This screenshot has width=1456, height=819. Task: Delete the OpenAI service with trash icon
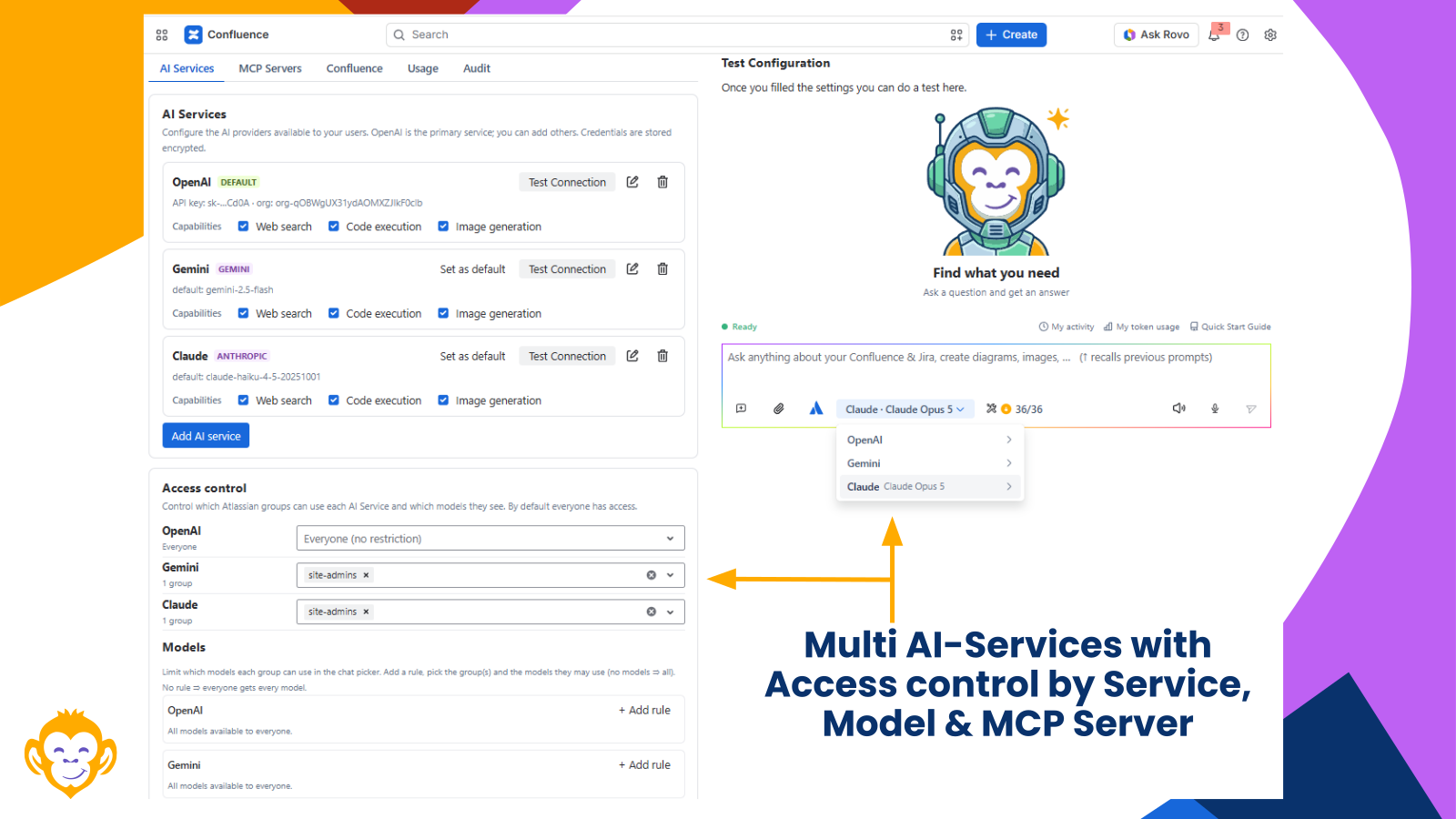pyautogui.click(x=662, y=182)
